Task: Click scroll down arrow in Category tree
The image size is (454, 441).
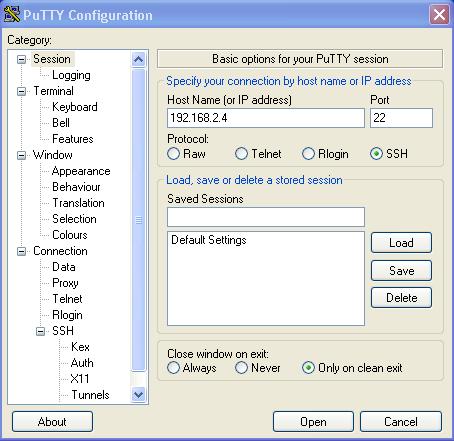Action: coord(138,395)
